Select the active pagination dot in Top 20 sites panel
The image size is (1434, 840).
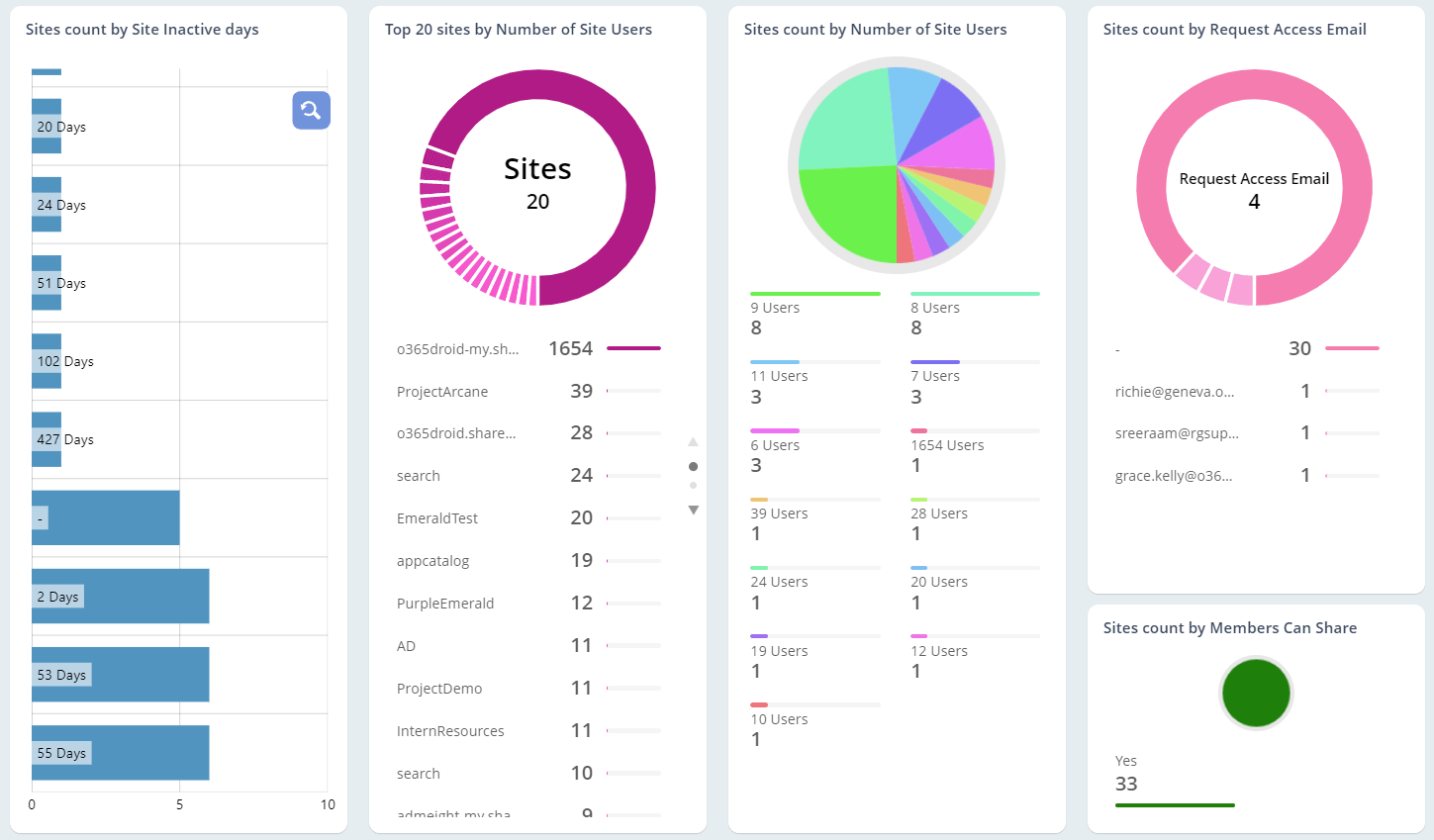[x=693, y=465]
